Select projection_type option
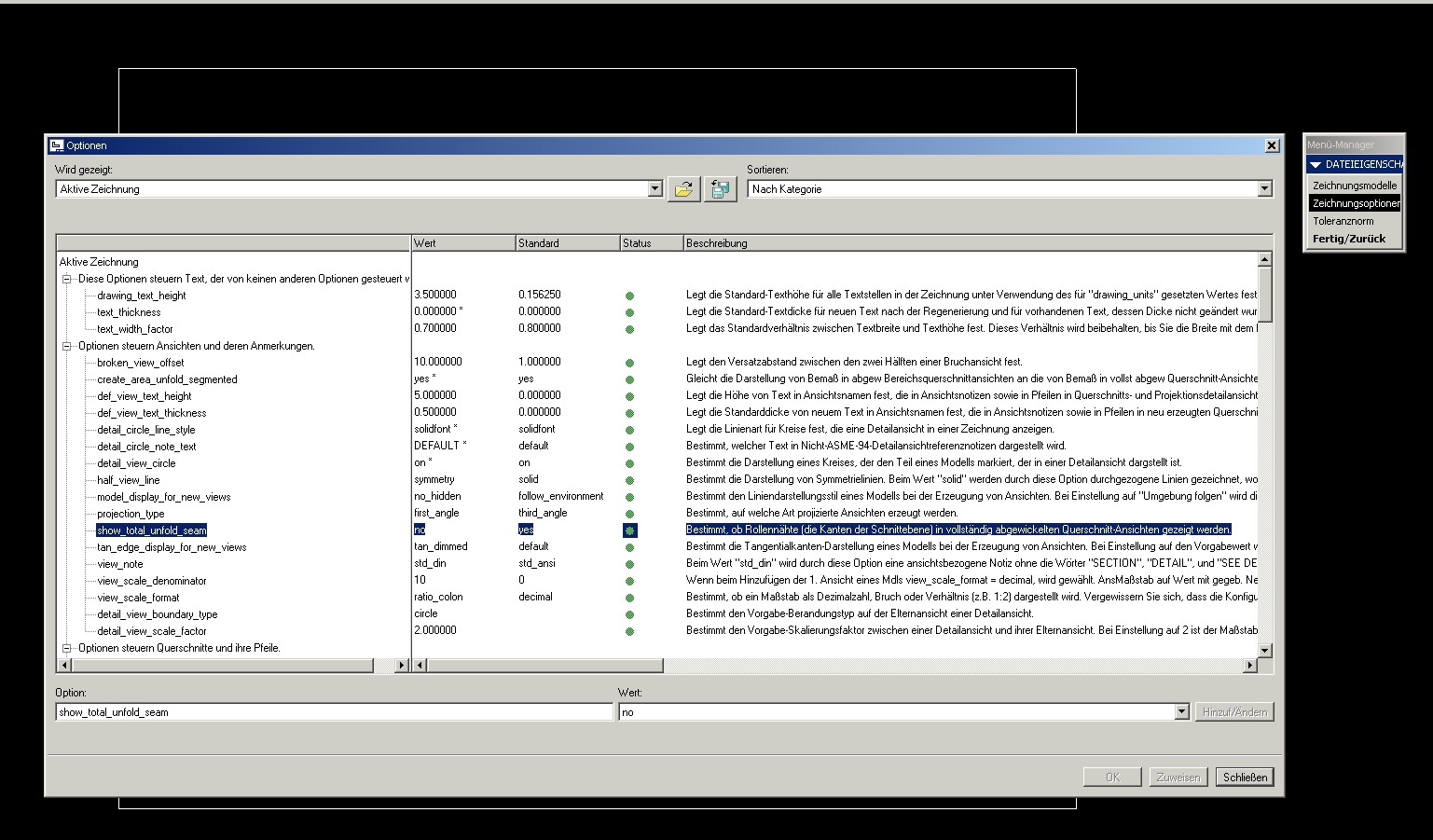This screenshot has height=840, width=1433. click(131, 514)
